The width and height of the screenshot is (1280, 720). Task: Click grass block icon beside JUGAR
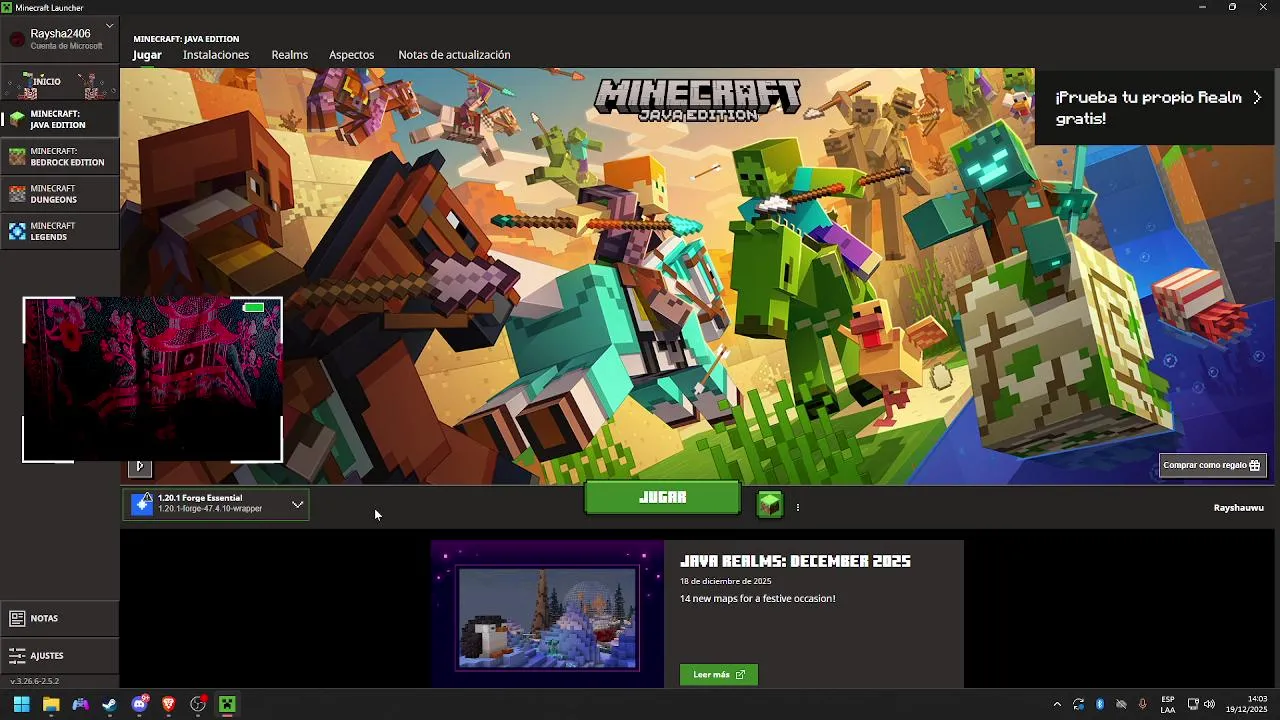pyautogui.click(x=769, y=504)
